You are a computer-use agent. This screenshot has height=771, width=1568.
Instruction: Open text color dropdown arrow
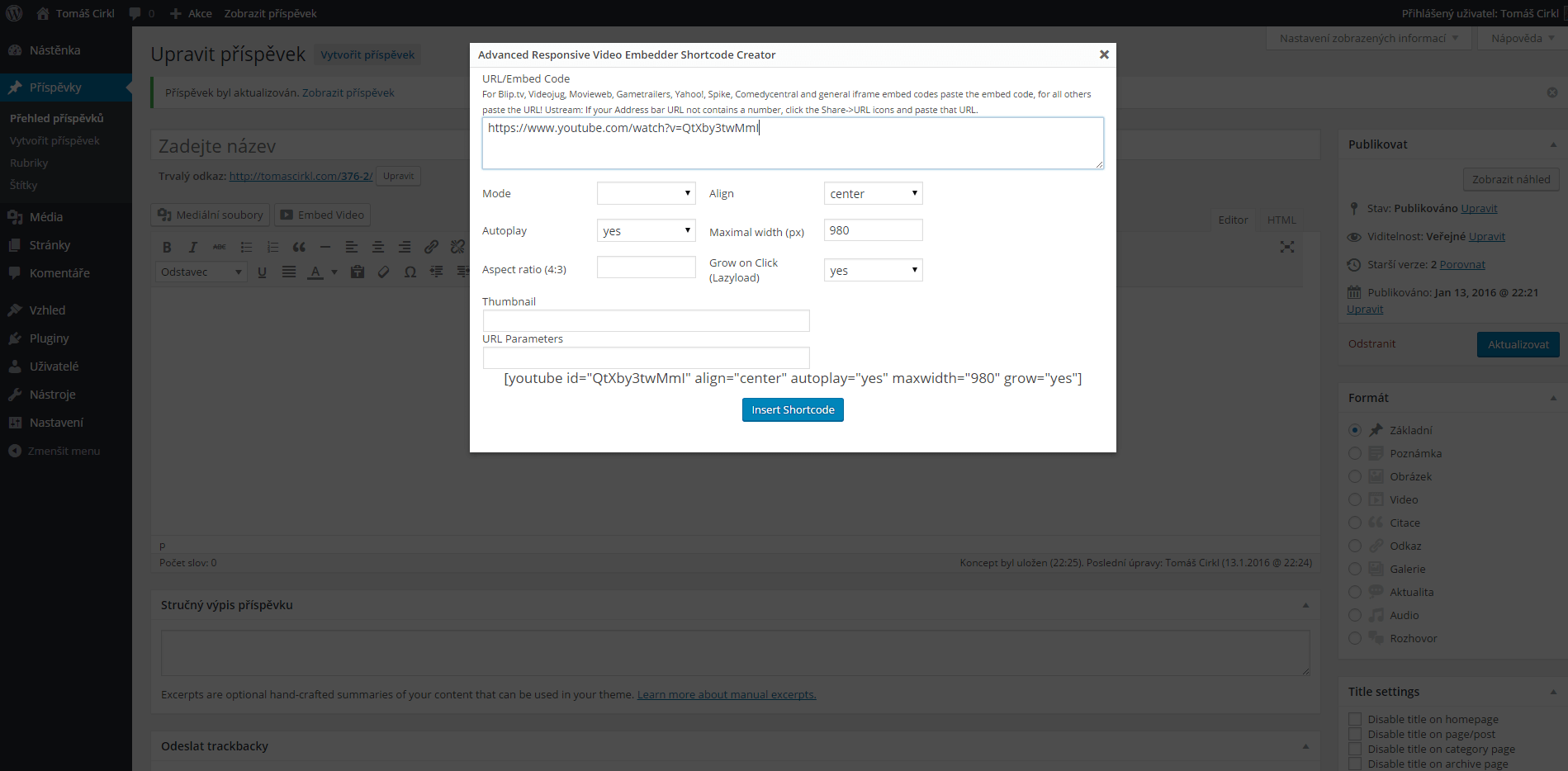[x=334, y=272]
